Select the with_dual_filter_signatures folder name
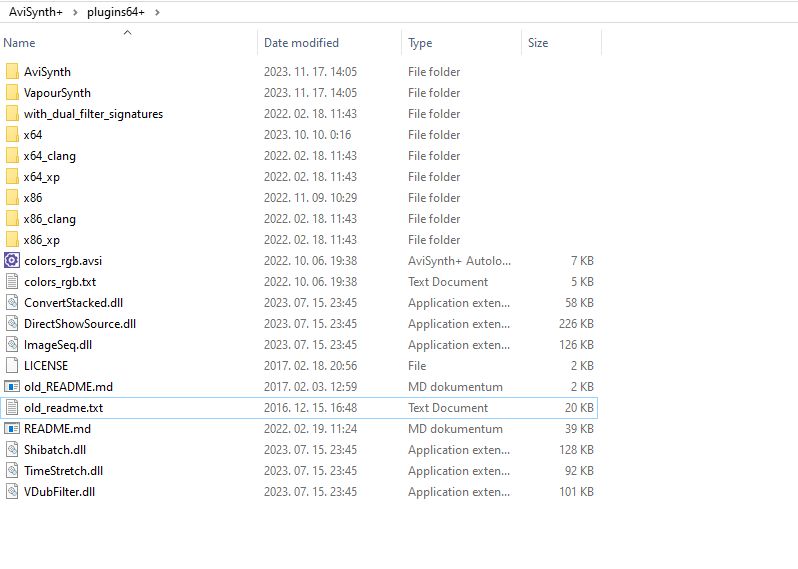The image size is (798, 569). pos(94,113)
